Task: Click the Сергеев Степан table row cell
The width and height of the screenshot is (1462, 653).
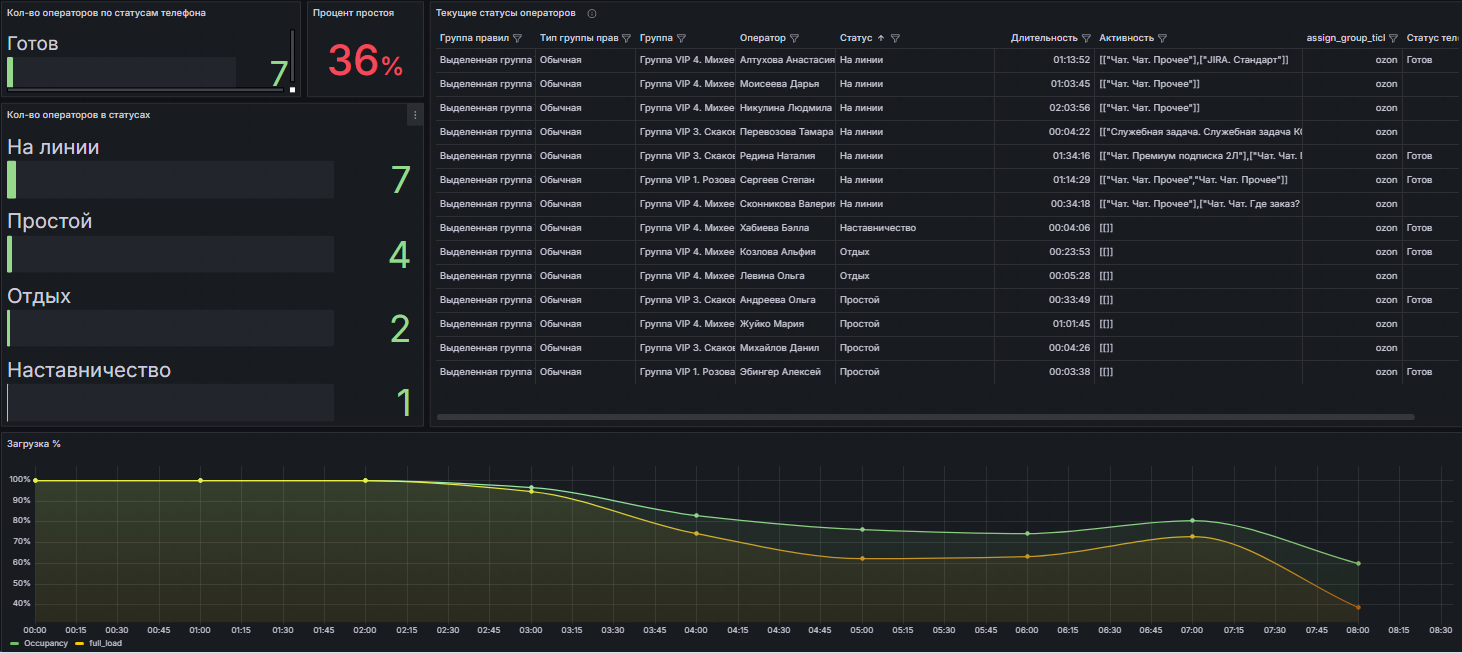Action: pos(776,180)
